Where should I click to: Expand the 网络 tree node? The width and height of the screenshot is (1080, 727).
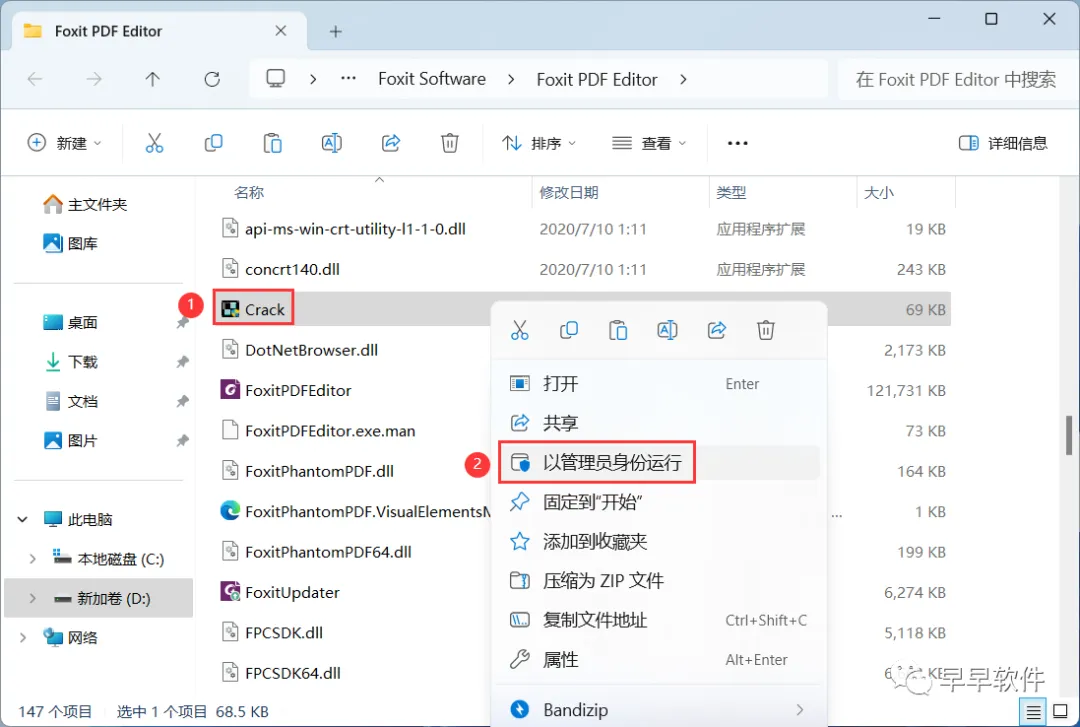23,637
